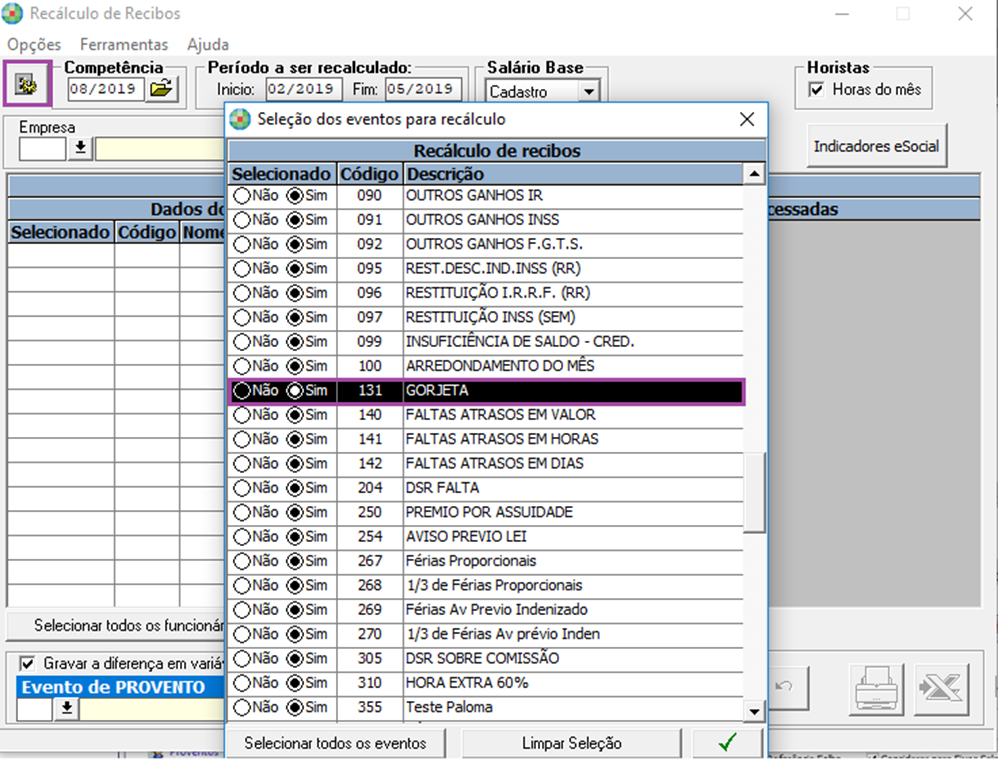
Task: Select Não for event 100 ARREDONDAMENTO DO MÊS
Action: (x=242, y=367)
